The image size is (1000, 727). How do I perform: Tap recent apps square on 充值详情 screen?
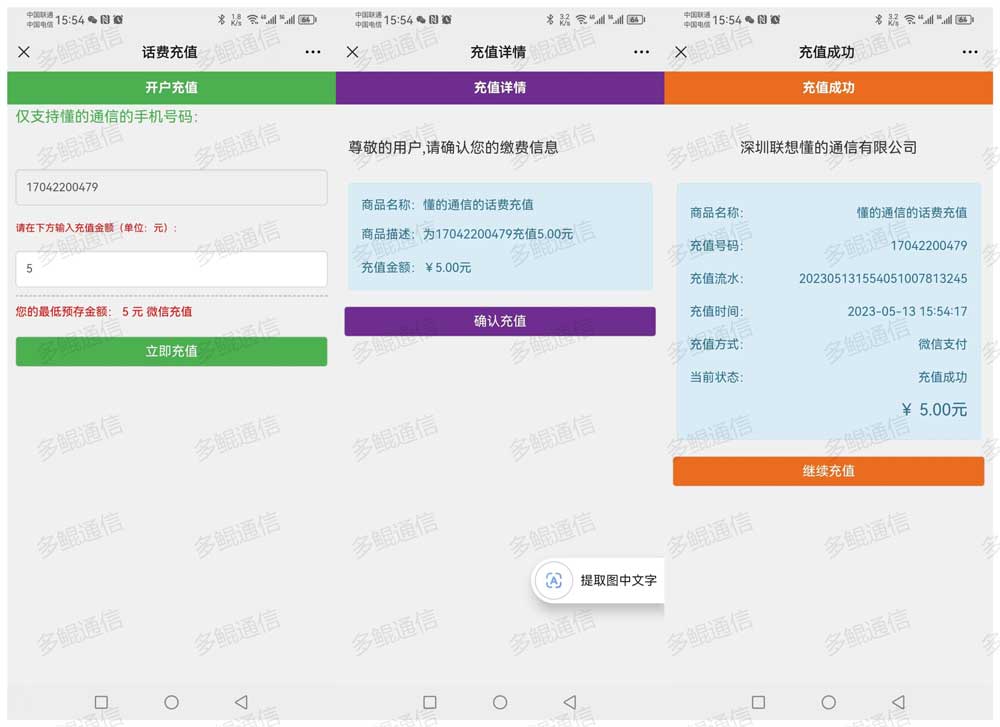click(x=430, y=702)
